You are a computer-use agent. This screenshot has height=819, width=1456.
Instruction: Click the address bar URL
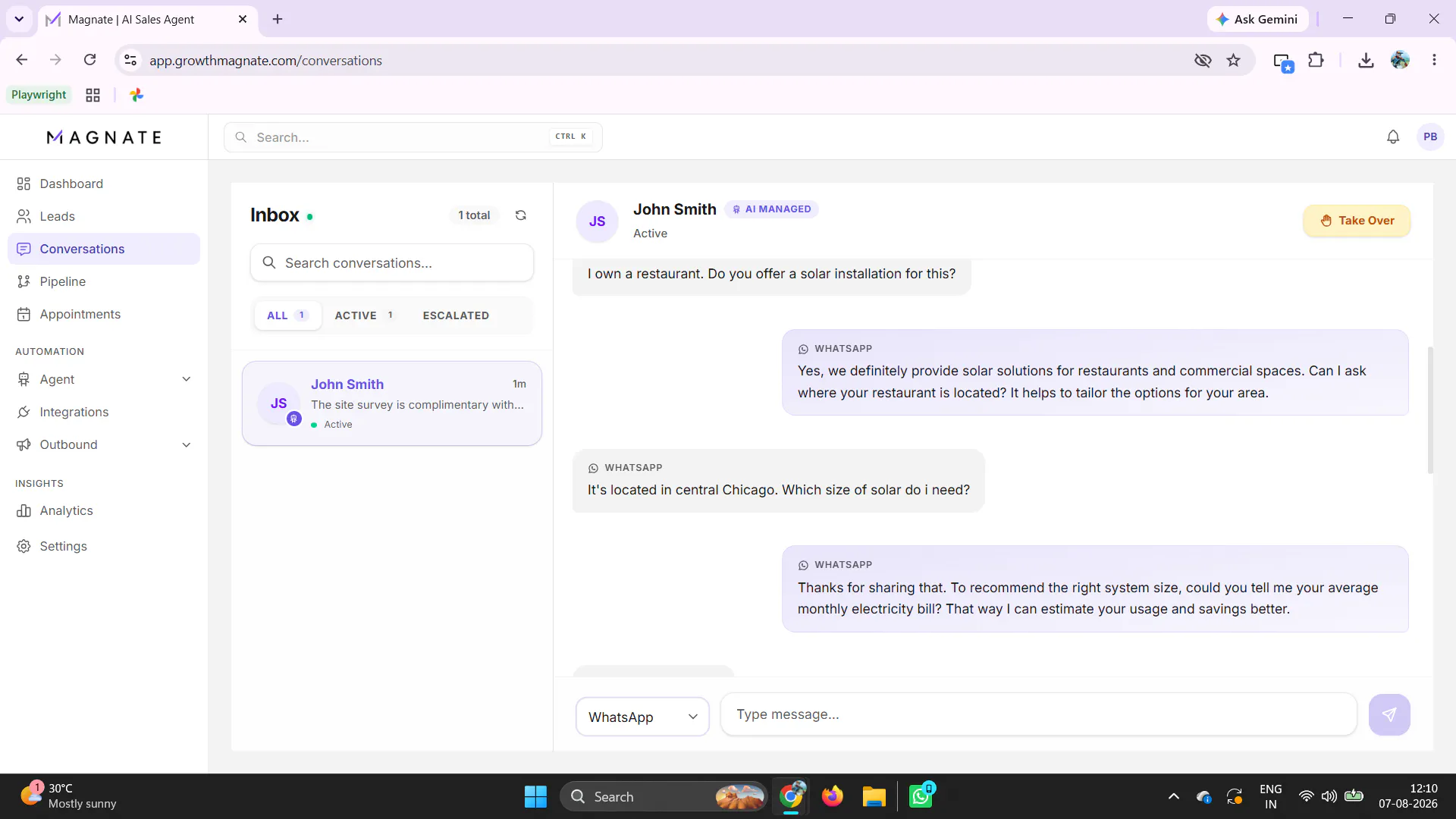(x=265, y=61)
